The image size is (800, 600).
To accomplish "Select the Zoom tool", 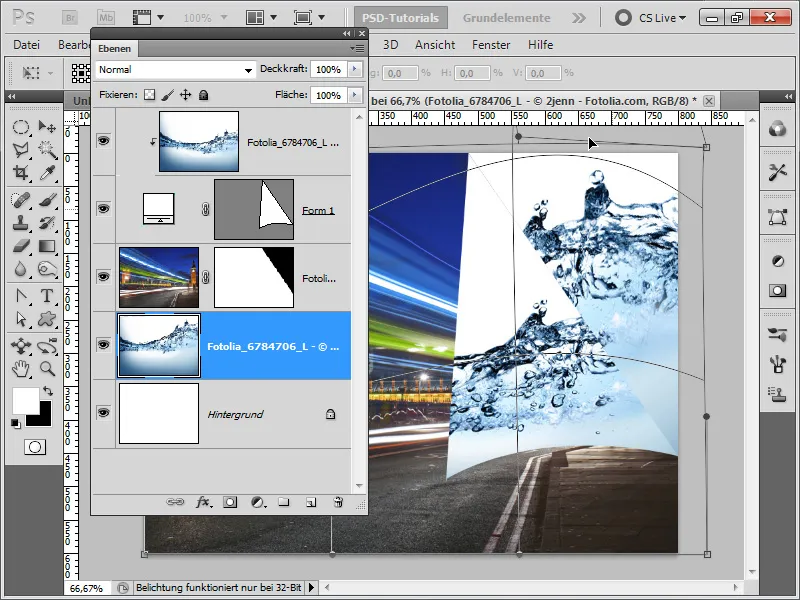I will click(x=47, y=368).
